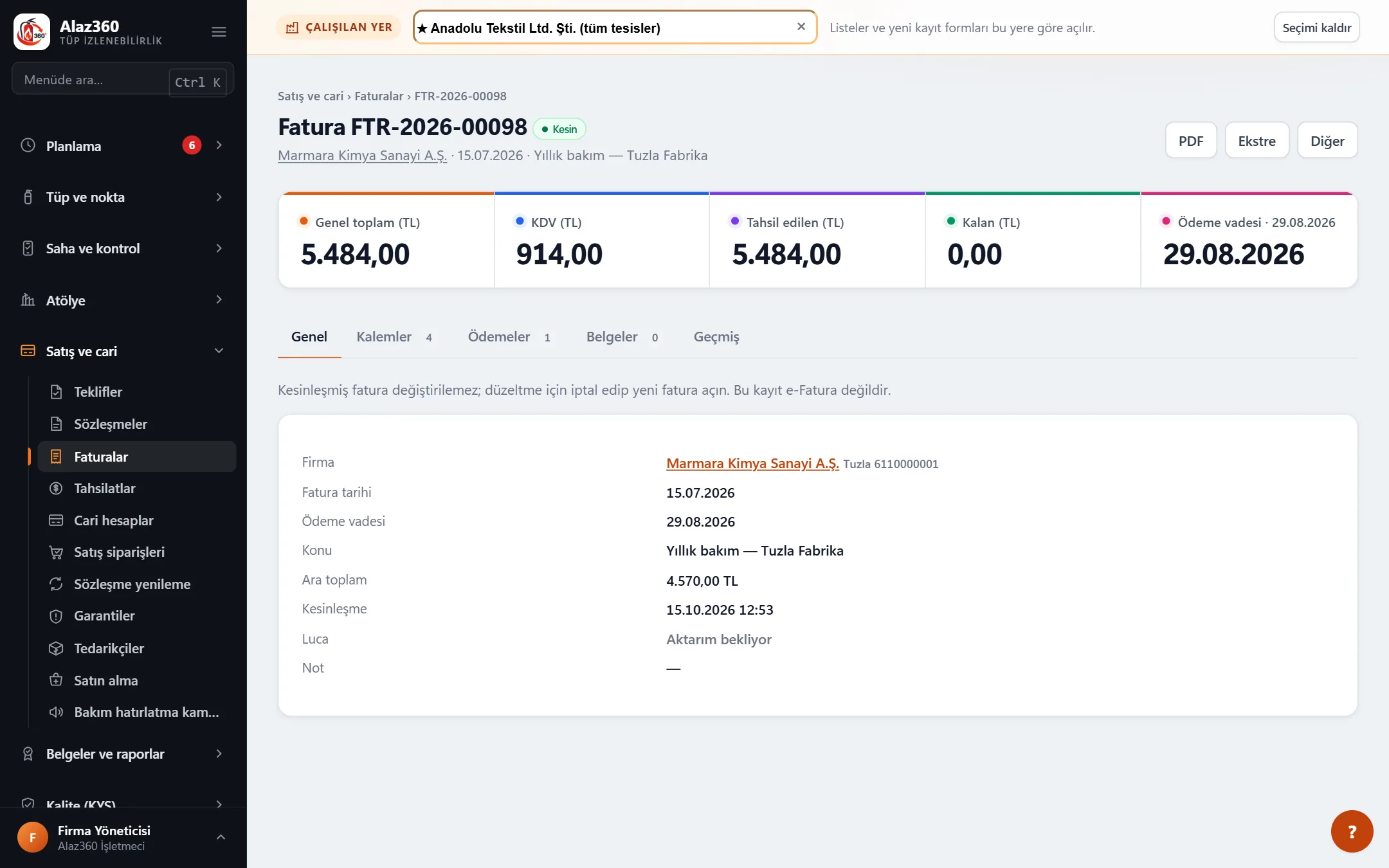Click the Saha ve kontrol clipboard icon

pos(28,248)
